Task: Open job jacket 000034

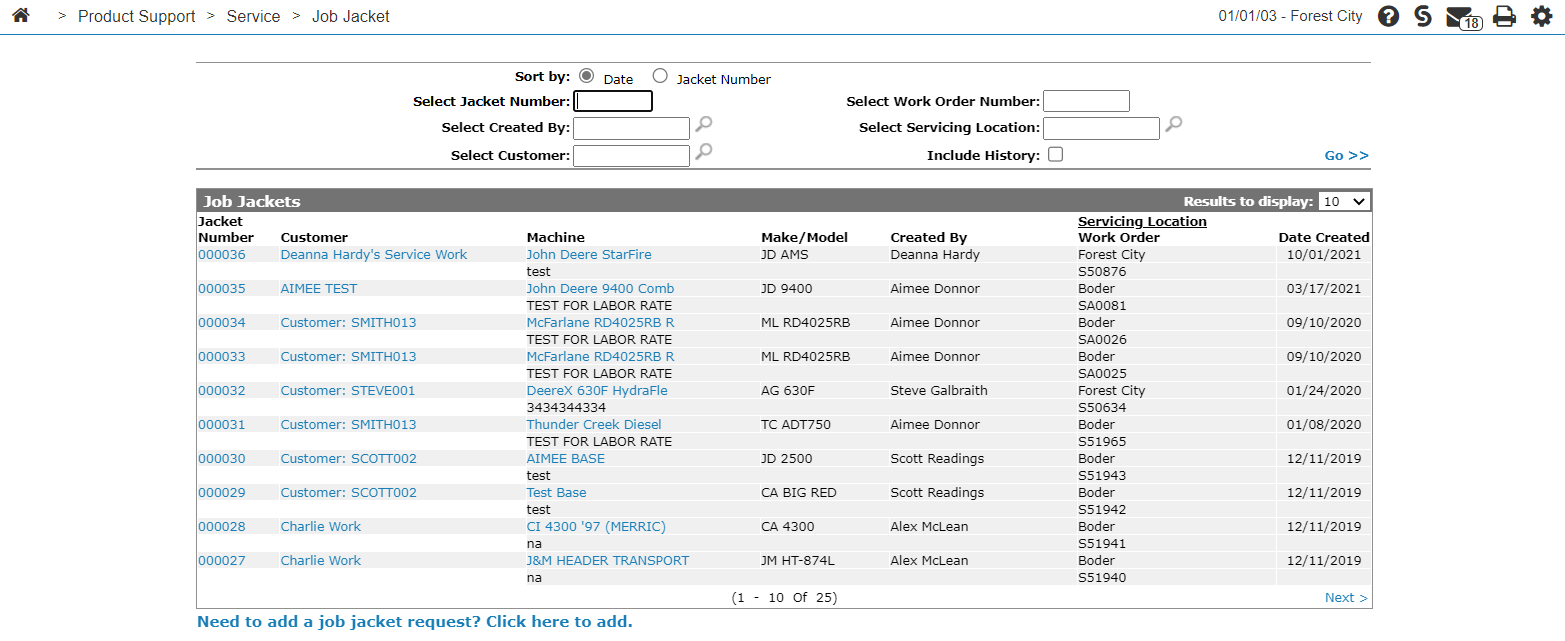Action: pos(221,323)
